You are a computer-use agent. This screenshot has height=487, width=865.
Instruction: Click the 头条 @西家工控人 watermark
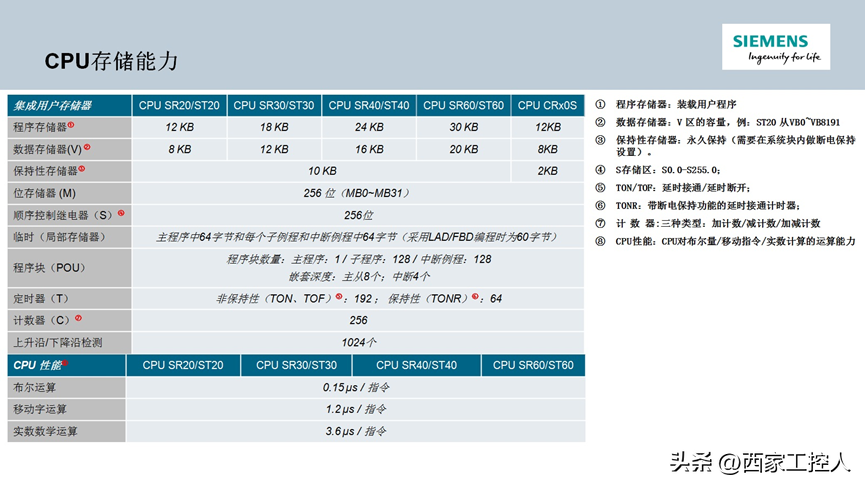(x=760, y=462)
